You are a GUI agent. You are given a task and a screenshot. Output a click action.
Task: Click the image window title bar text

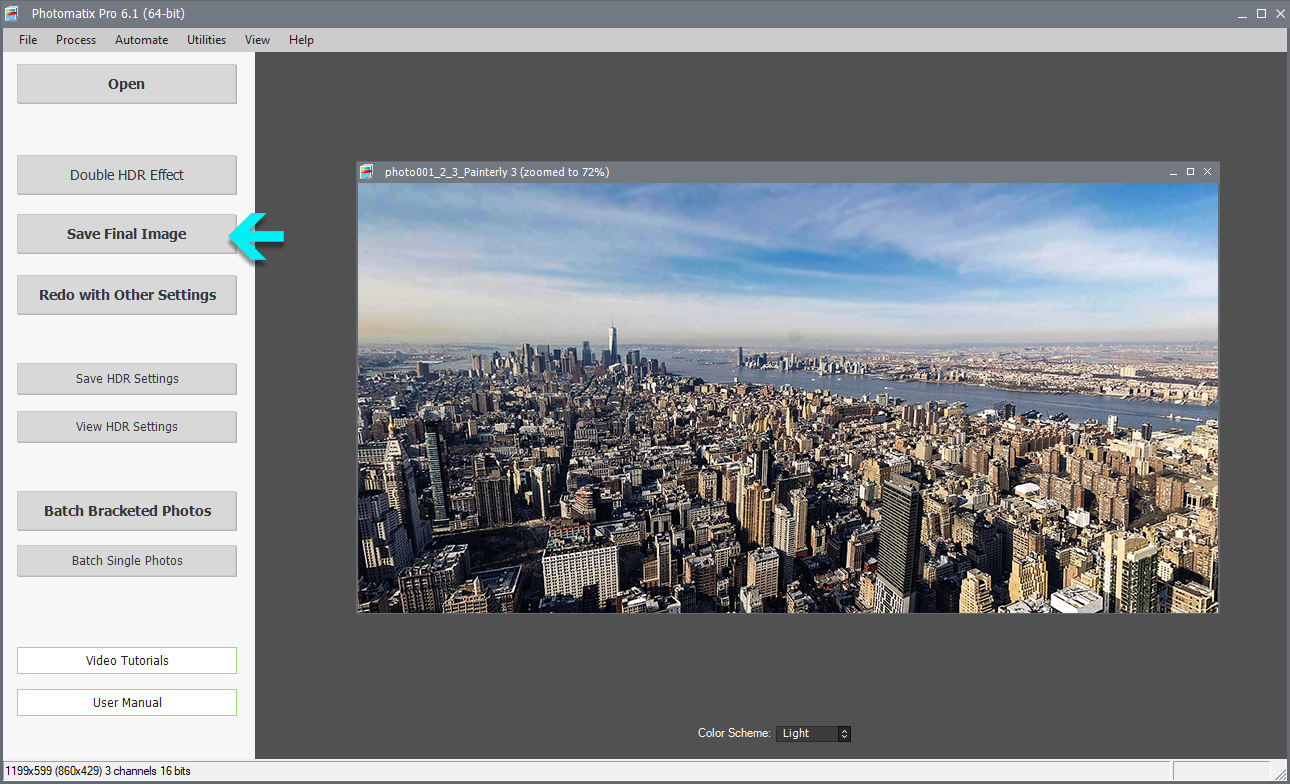coord(497,172)
